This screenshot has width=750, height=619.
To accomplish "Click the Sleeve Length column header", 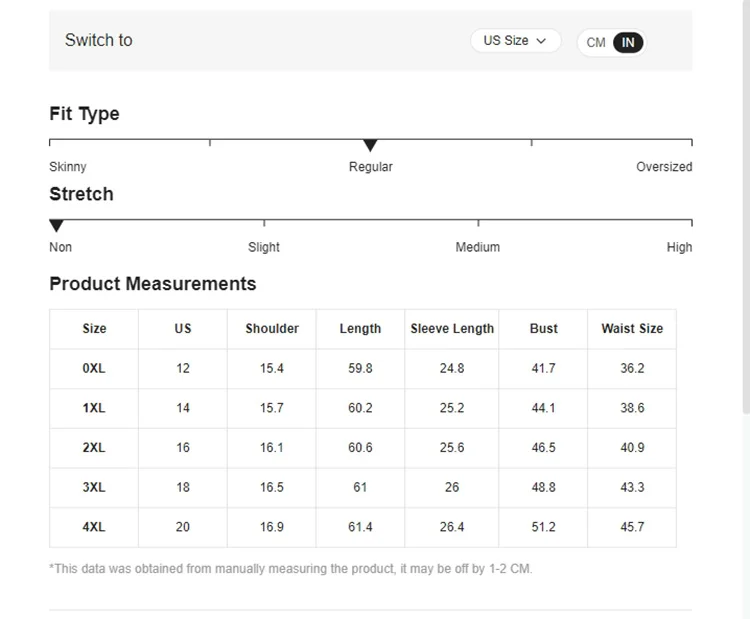I will coord(452,328).
